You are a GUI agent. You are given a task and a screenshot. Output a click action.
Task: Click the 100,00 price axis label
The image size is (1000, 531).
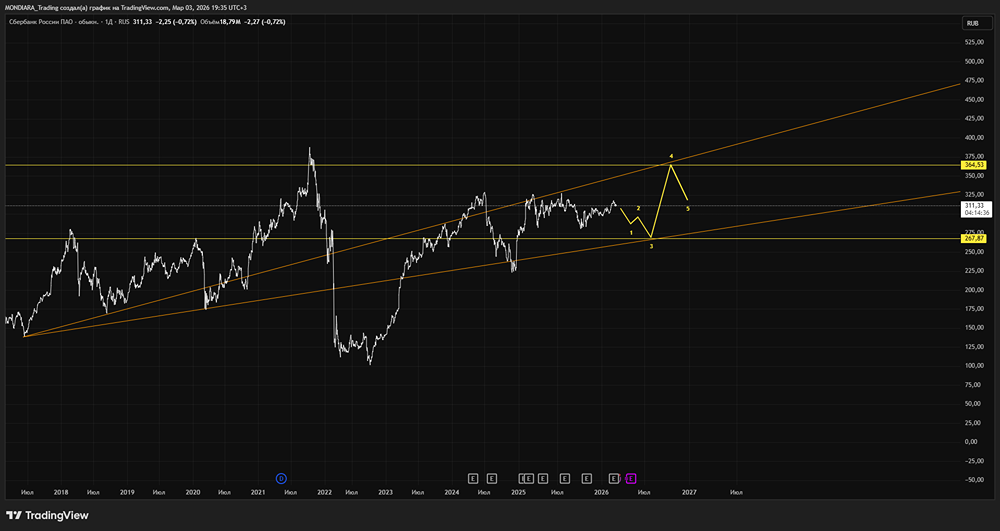point(973,366)
